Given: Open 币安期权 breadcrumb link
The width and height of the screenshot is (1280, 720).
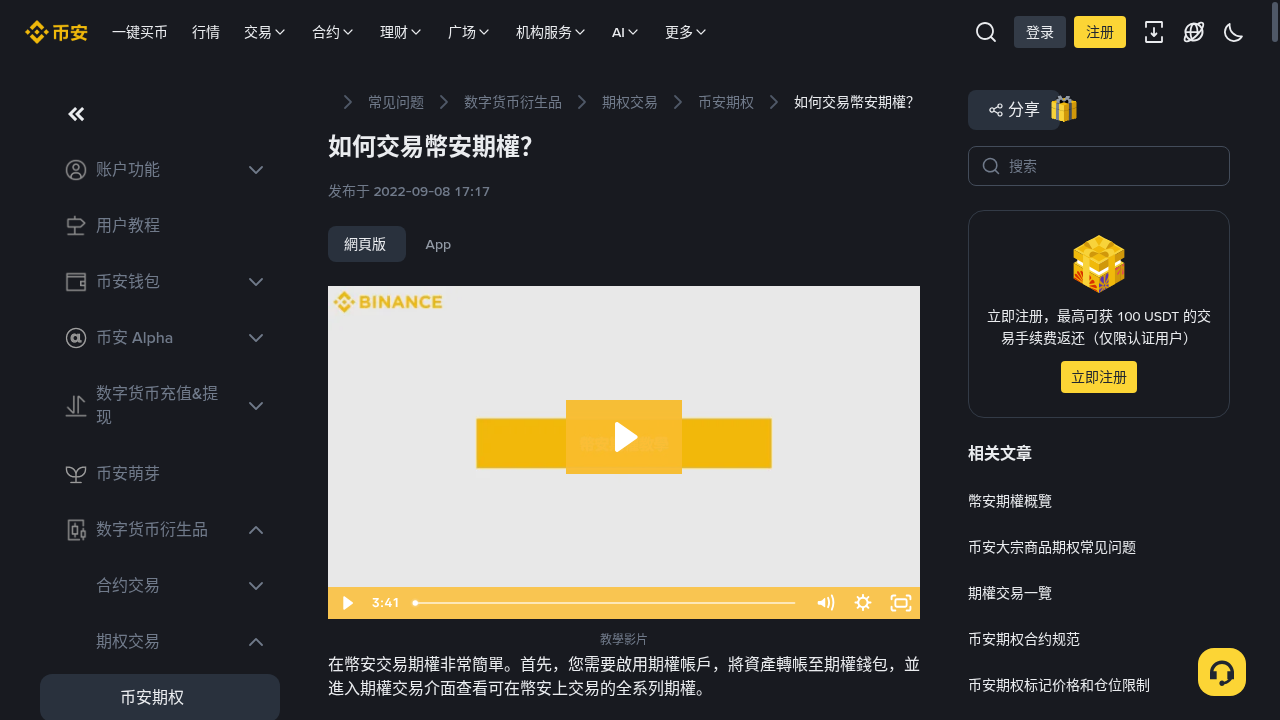Looking at the screenshot, I should coord(726,102).
